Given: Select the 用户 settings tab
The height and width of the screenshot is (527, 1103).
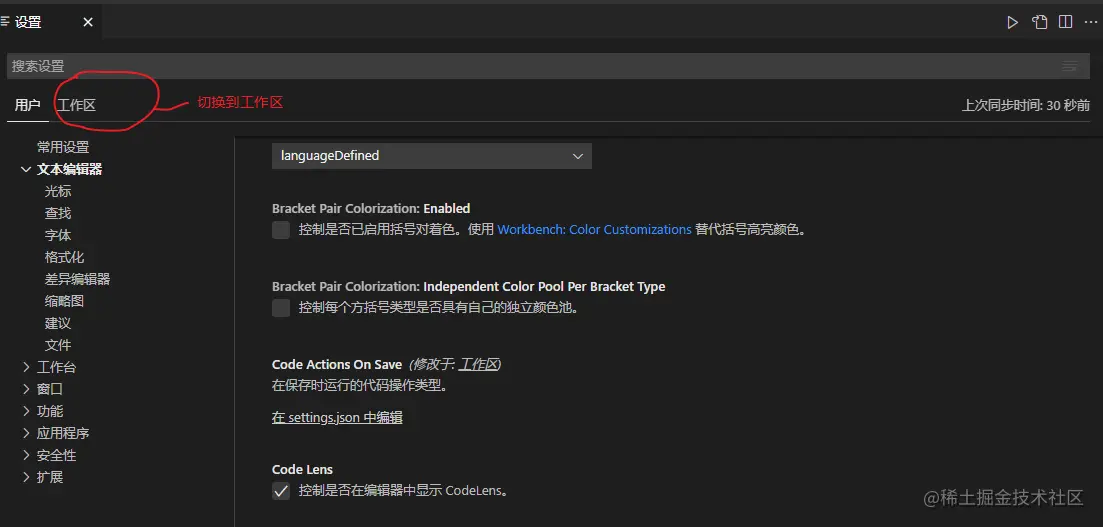Looking at the screenshot, I should tap(27, 106).
